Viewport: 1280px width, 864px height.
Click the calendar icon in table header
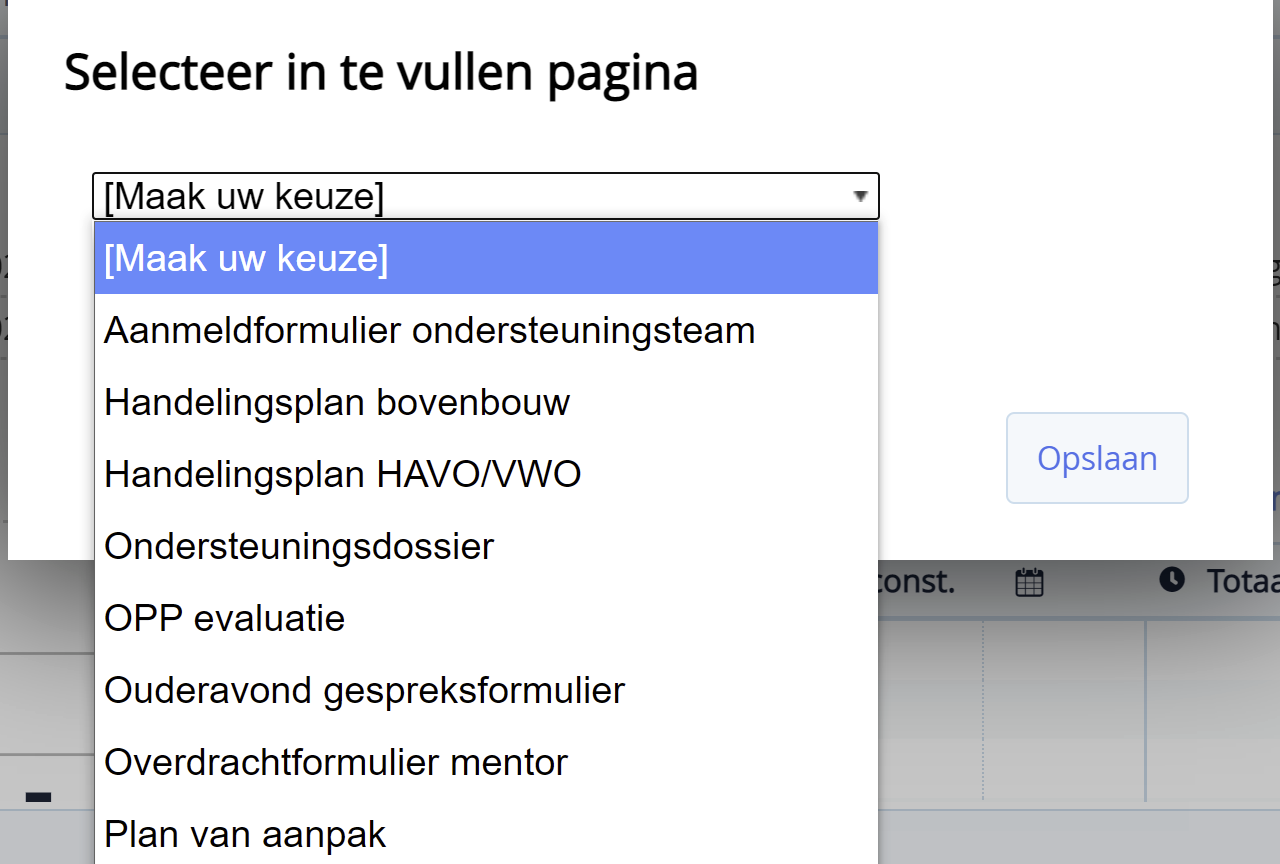(1029, 582)
